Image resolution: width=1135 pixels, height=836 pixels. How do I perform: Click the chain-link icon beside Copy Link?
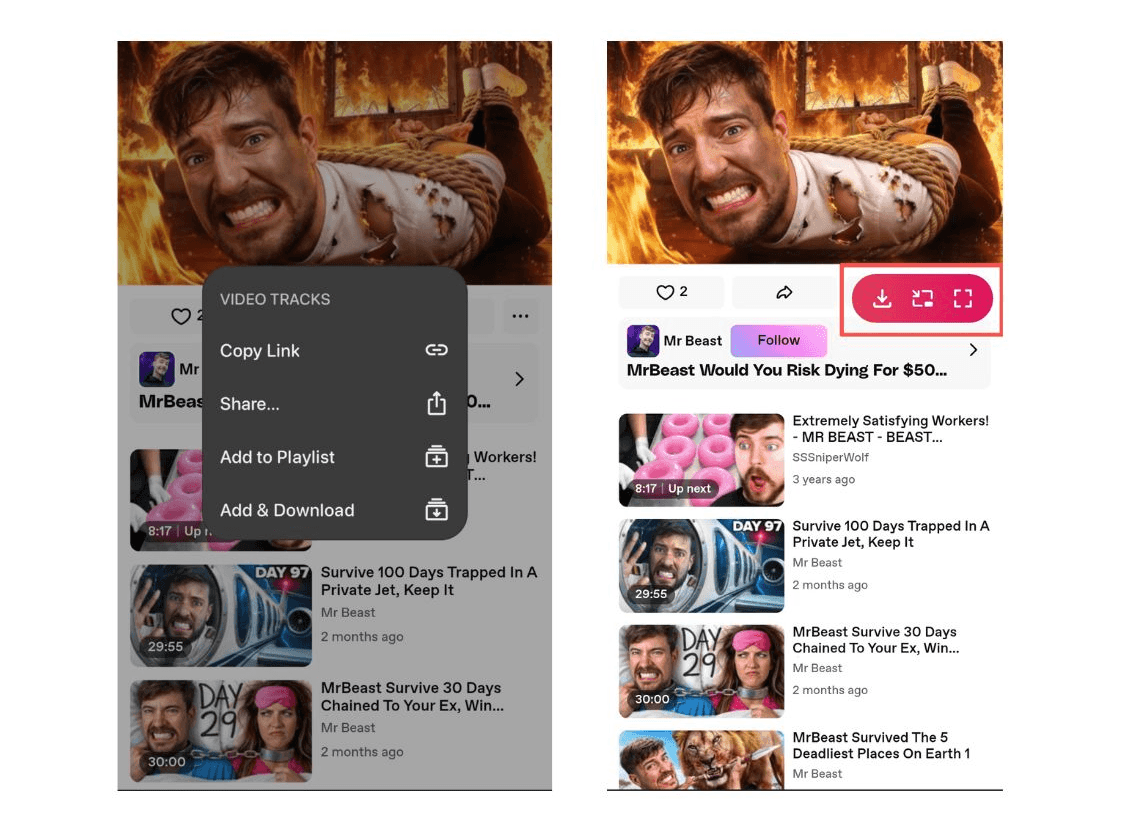pos(436,350)
